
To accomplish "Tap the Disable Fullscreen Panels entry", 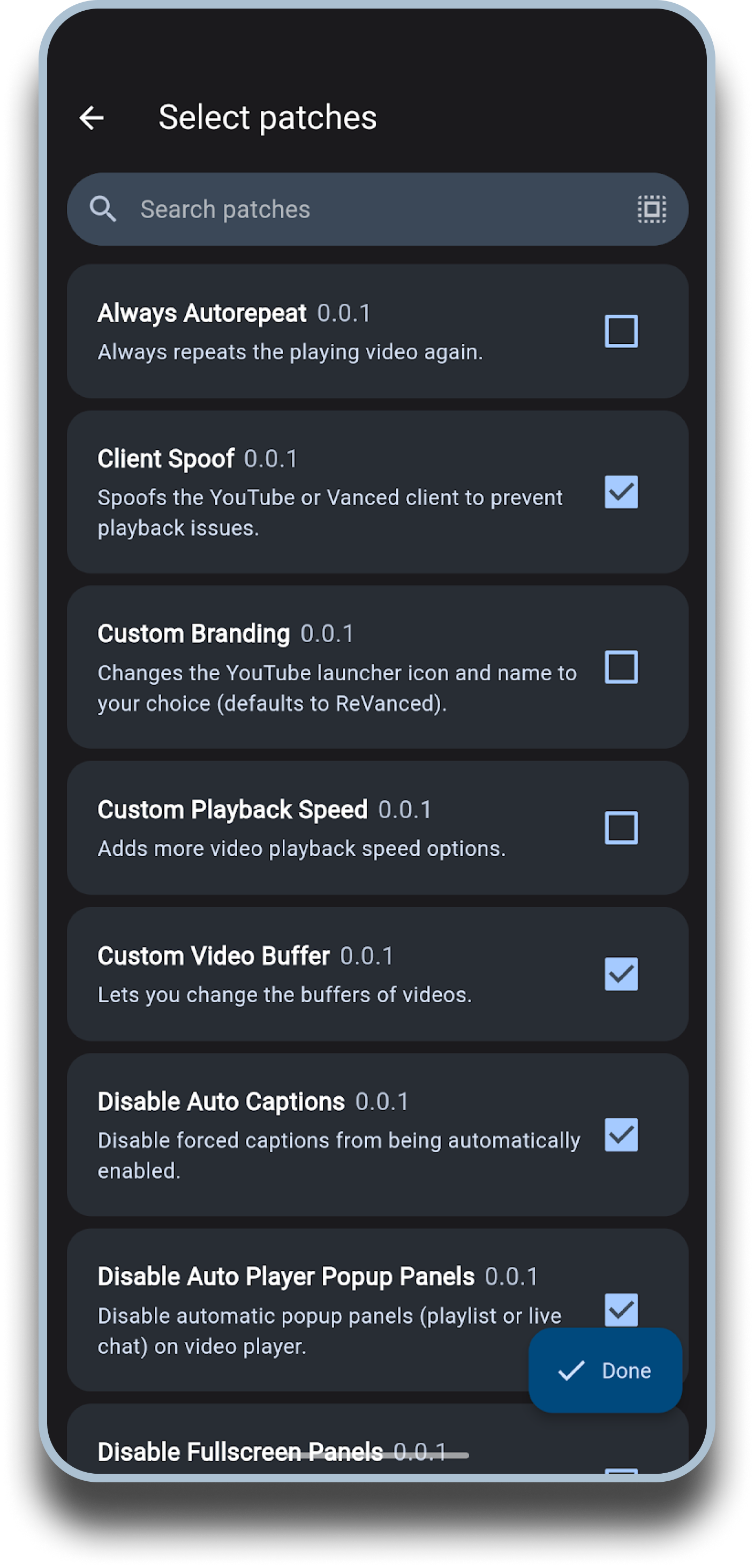I will (240, 1452).
